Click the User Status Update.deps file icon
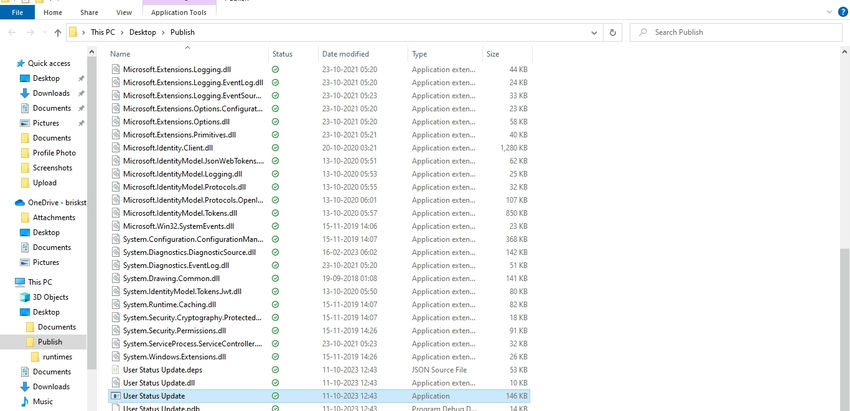Viewport: 850px width, 411px height. (x=115, y=370)
